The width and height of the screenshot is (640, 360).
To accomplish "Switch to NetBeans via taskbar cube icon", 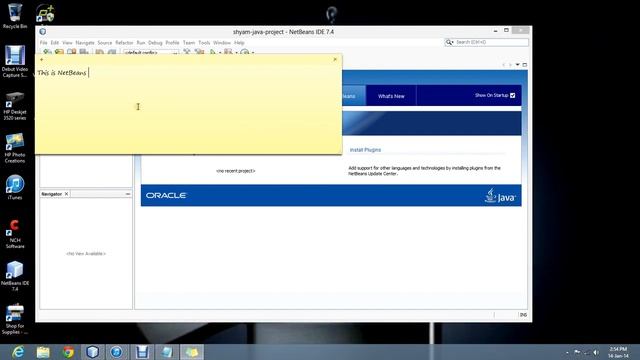I will (92, 352).
